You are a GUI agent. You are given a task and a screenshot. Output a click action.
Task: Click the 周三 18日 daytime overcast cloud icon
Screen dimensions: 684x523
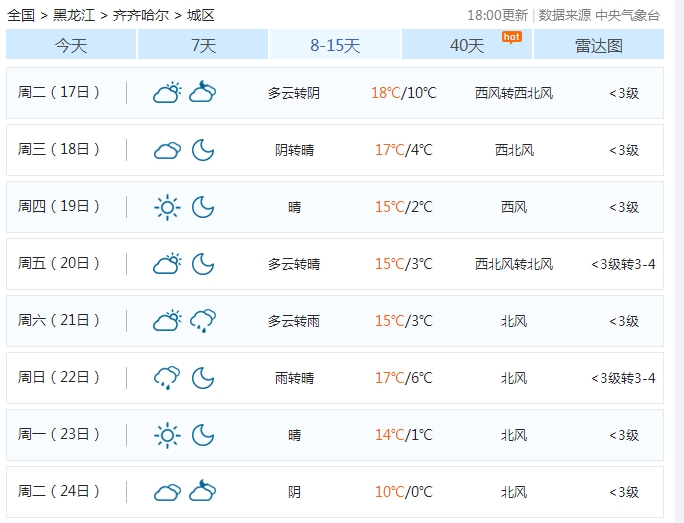(168, 150)
